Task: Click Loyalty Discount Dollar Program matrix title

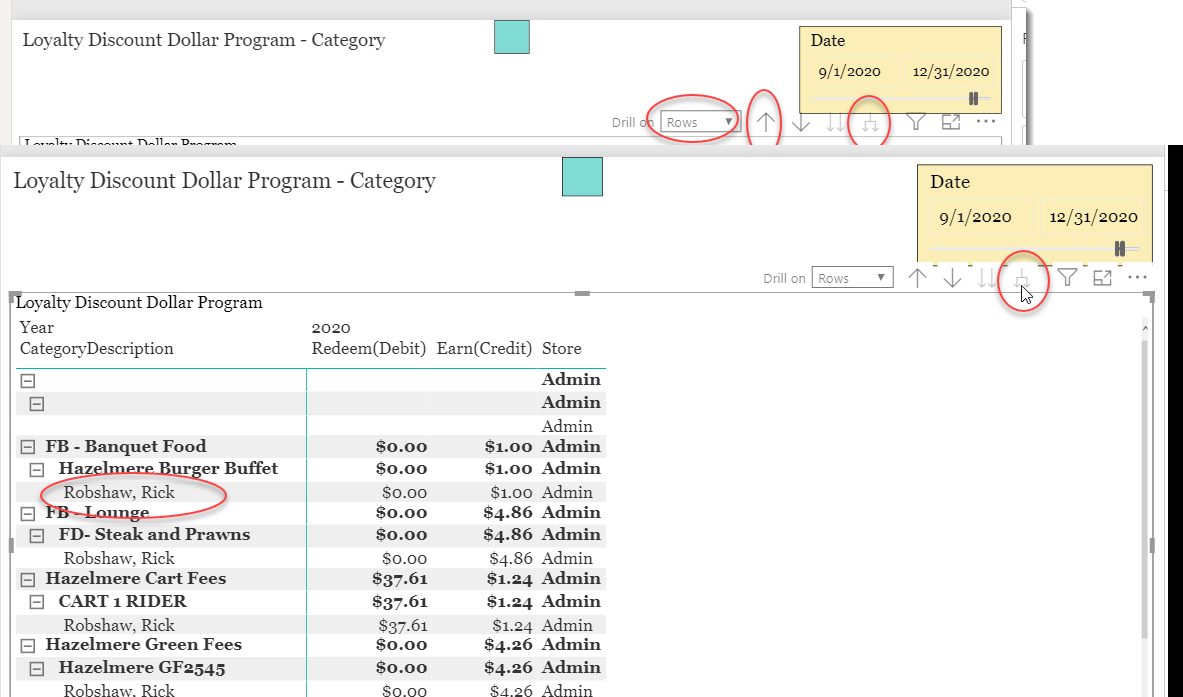Action: tap(139, 302)
